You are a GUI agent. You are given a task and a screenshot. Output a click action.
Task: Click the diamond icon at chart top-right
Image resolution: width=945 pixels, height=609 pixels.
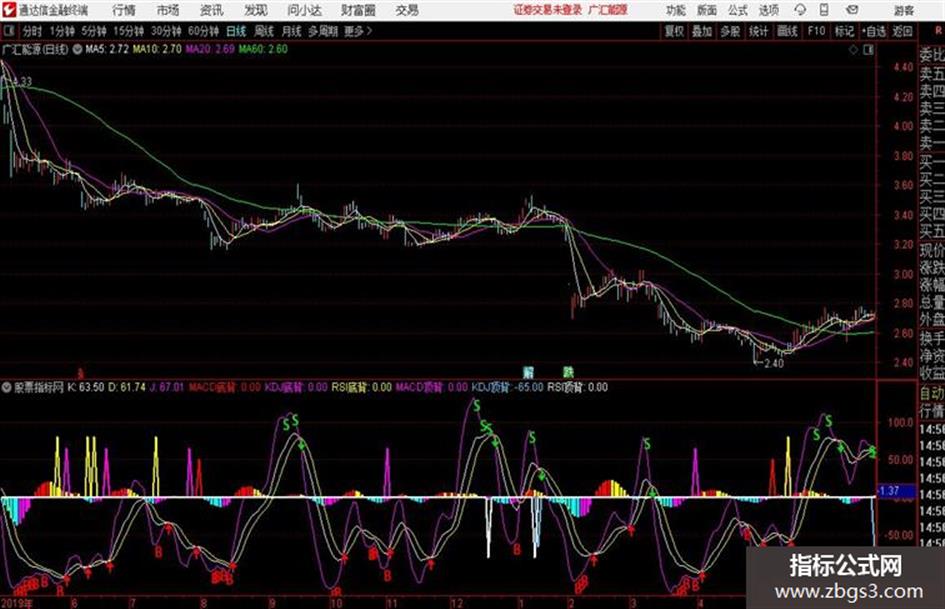pyautogui.click(x=853, y=50)
